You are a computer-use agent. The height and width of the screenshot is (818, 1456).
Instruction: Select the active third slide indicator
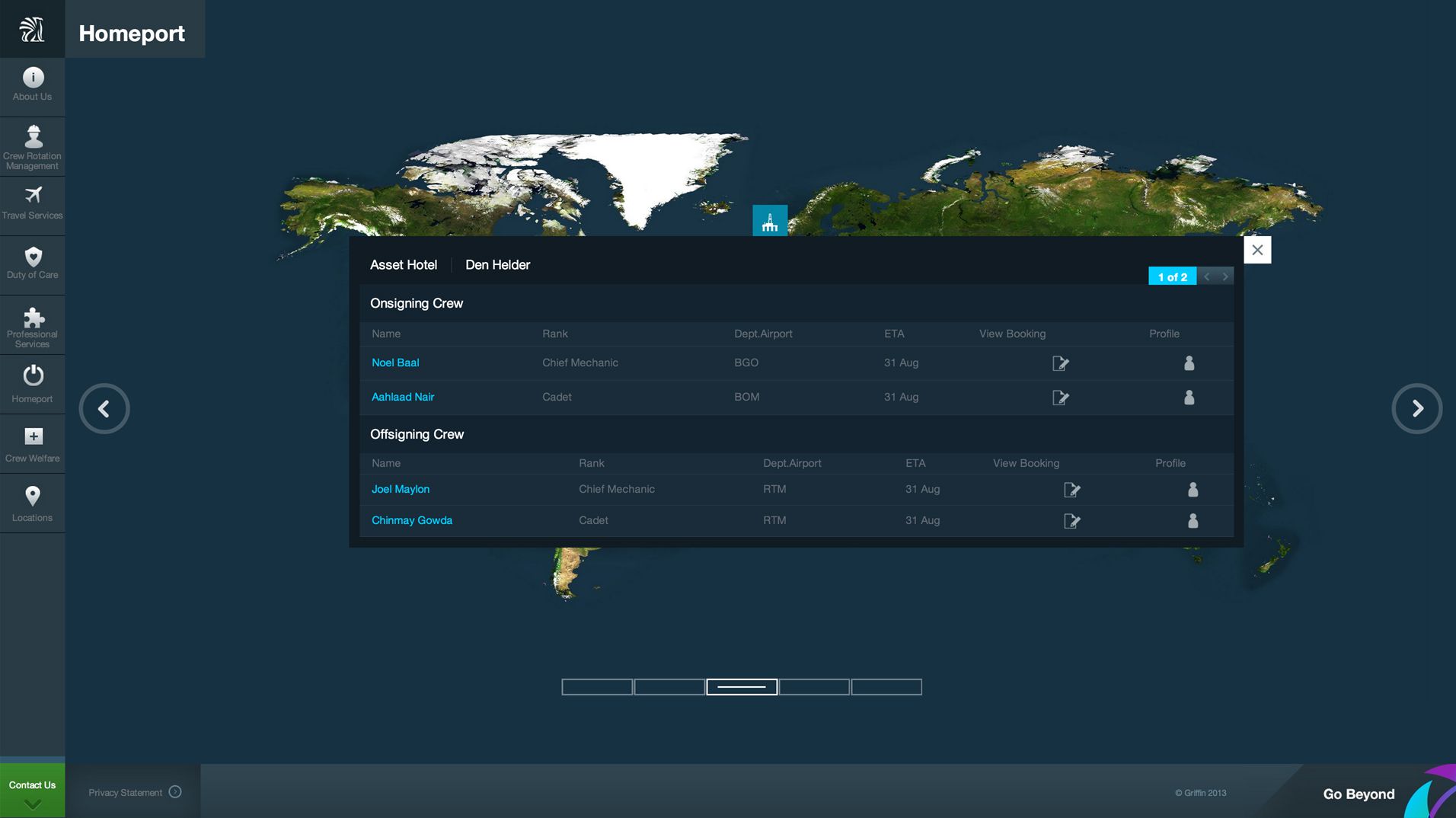click(742, 687)
